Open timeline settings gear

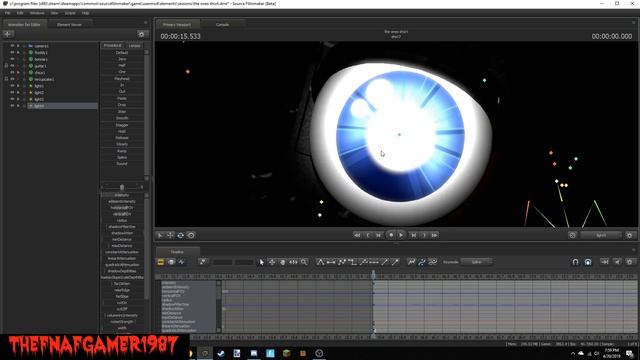pyautogui.click(x=629, y=262)
